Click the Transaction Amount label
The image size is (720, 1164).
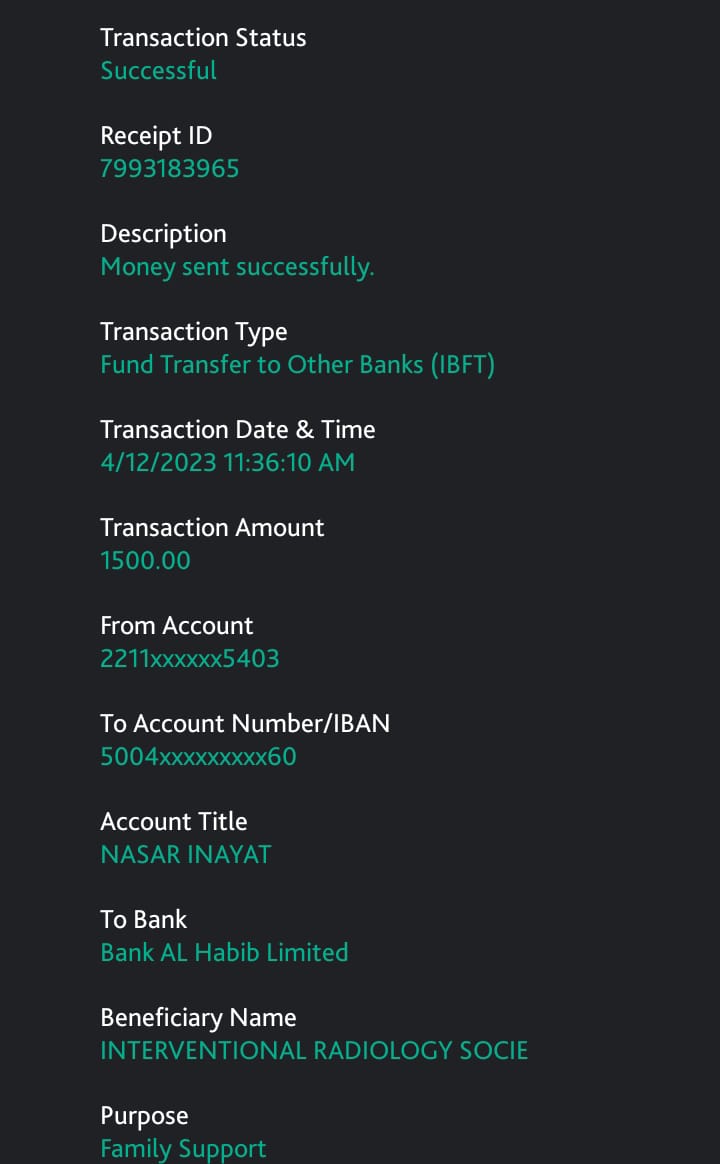click(x=212, y=528)
